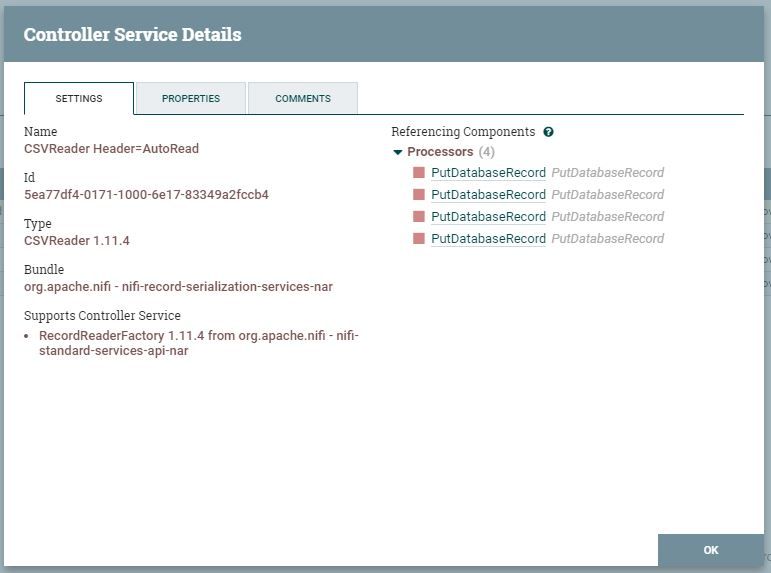This screenshot has height=573, width=771.
Task: Click the Referencing Components label
Action: [463, 132]
